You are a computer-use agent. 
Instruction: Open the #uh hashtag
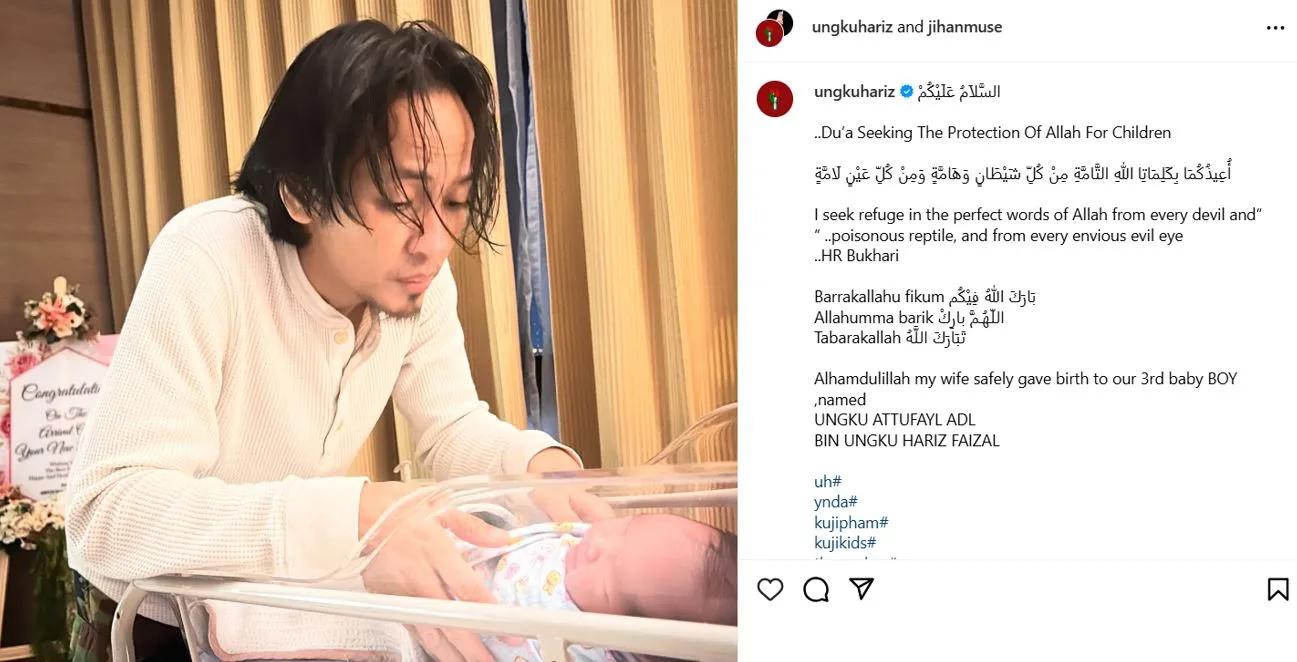pyautogui.click(x=828, y=482)
